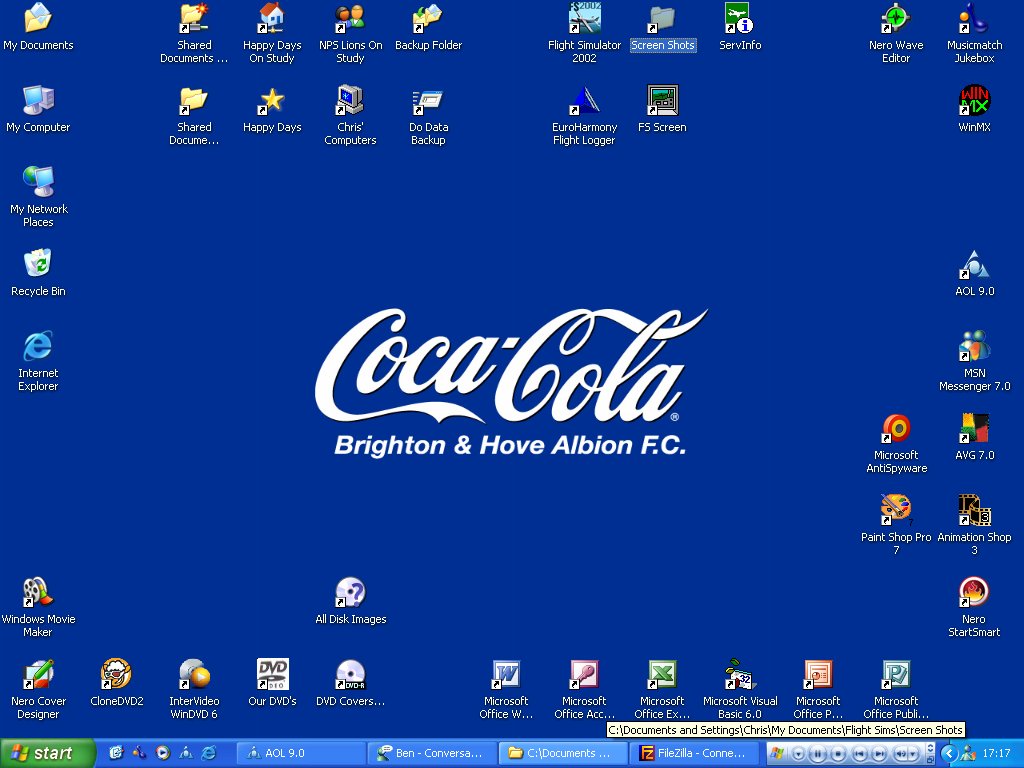Screen dimensions: 1024x768
Task: Open the EuroHarmony Flight Logger icon
Action: coord(584,115)
